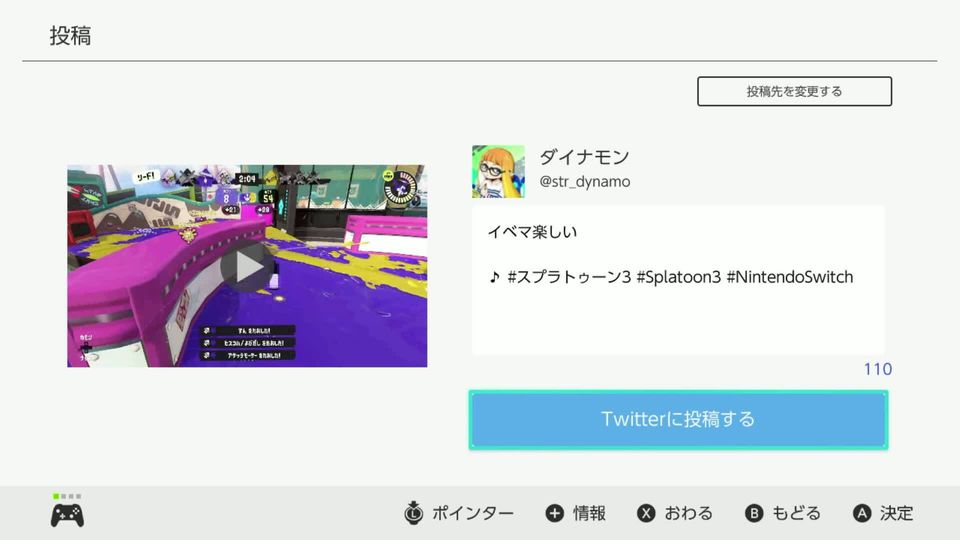Confirm with the A 決定 icon
Image resolution: width=960 pixels, height=540 pixels.
click(861, 513)
